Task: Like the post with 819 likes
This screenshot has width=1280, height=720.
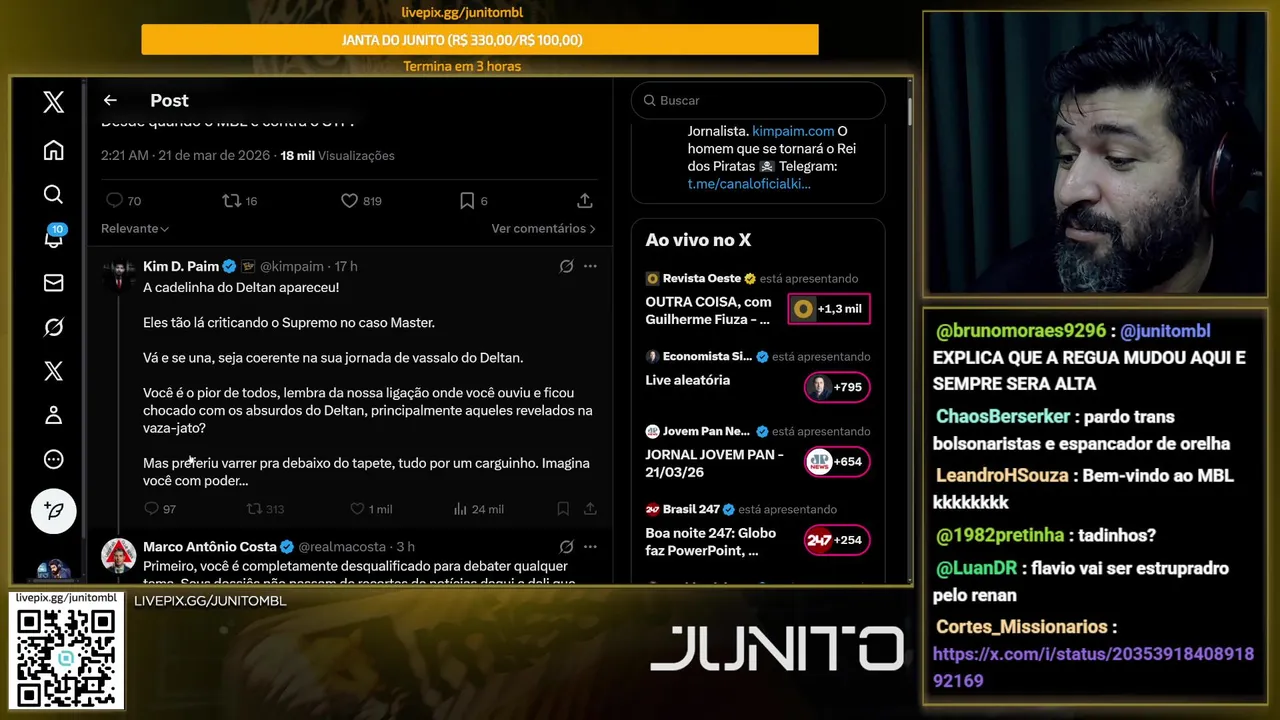Action: click(349, 201)
